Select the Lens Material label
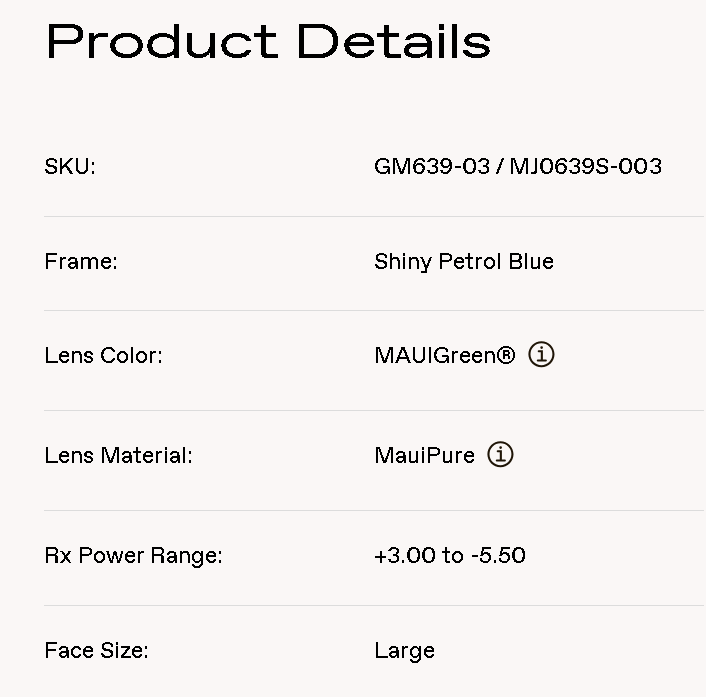 118,456
